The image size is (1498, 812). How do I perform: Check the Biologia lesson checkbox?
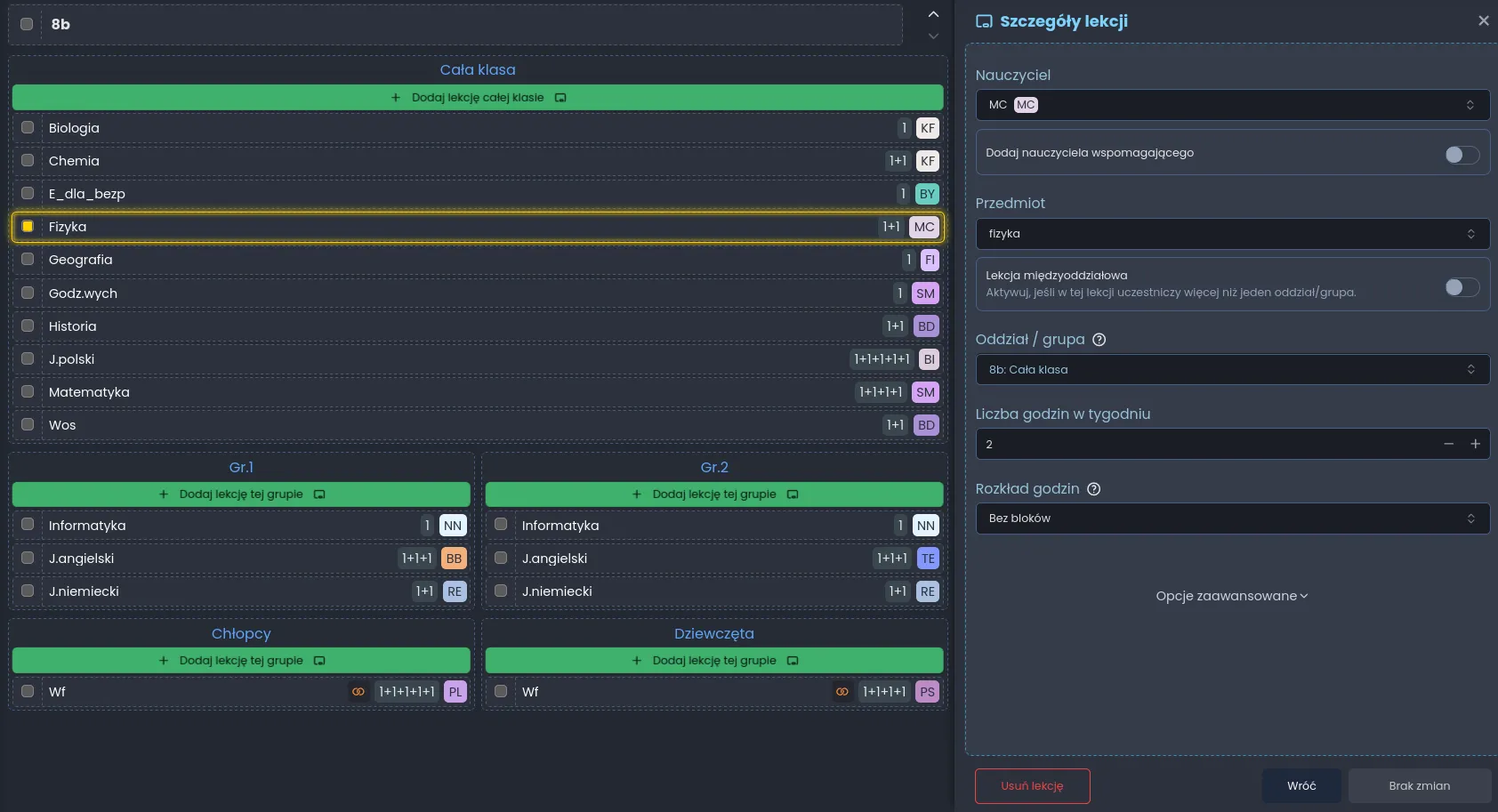[x=28, y=128]
